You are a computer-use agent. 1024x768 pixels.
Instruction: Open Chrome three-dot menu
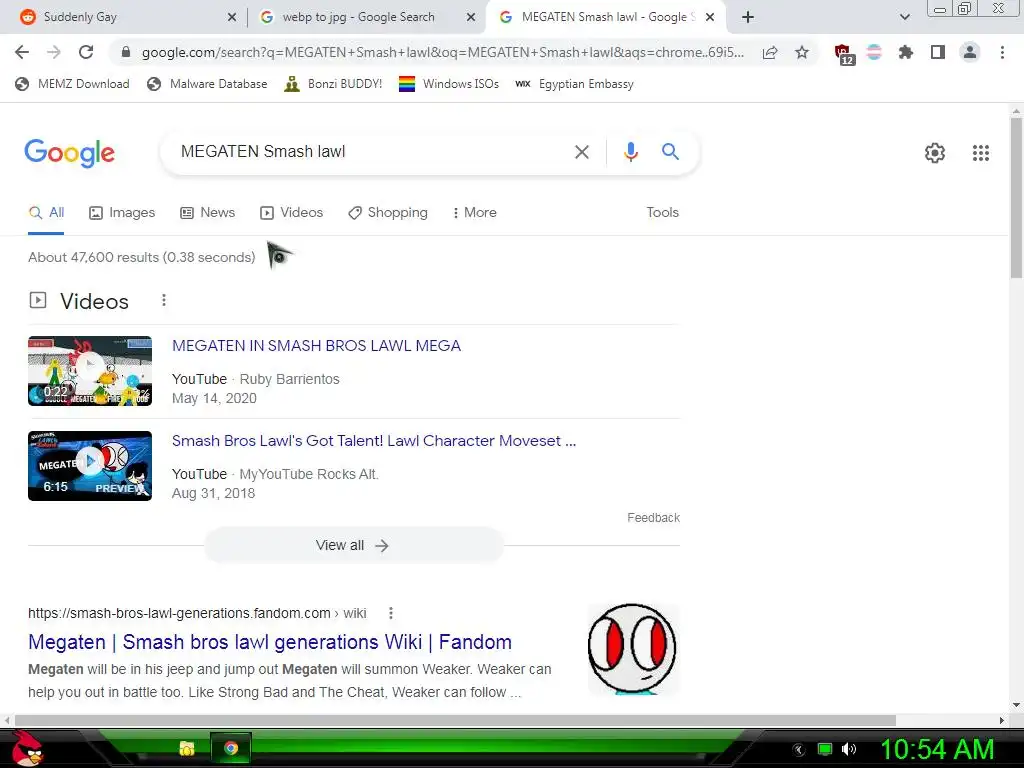click(x=1002, y=52)
